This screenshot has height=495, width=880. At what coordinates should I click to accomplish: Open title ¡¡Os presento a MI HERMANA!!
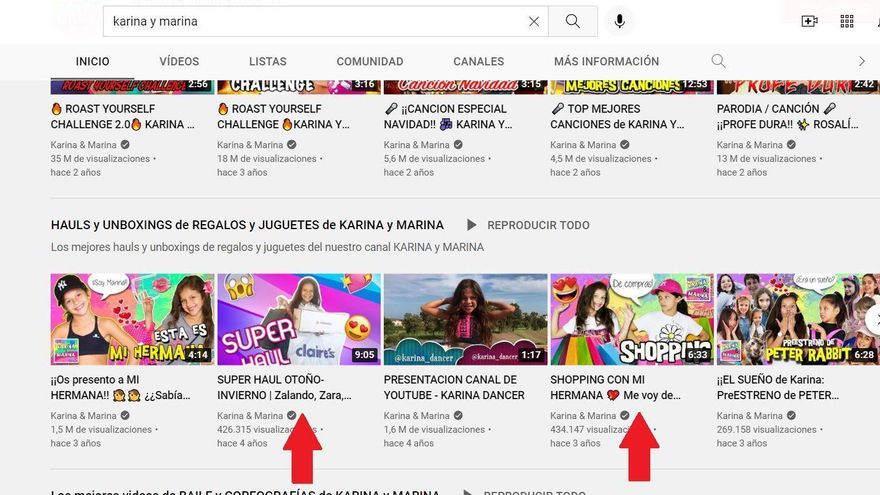pos(121,387)
